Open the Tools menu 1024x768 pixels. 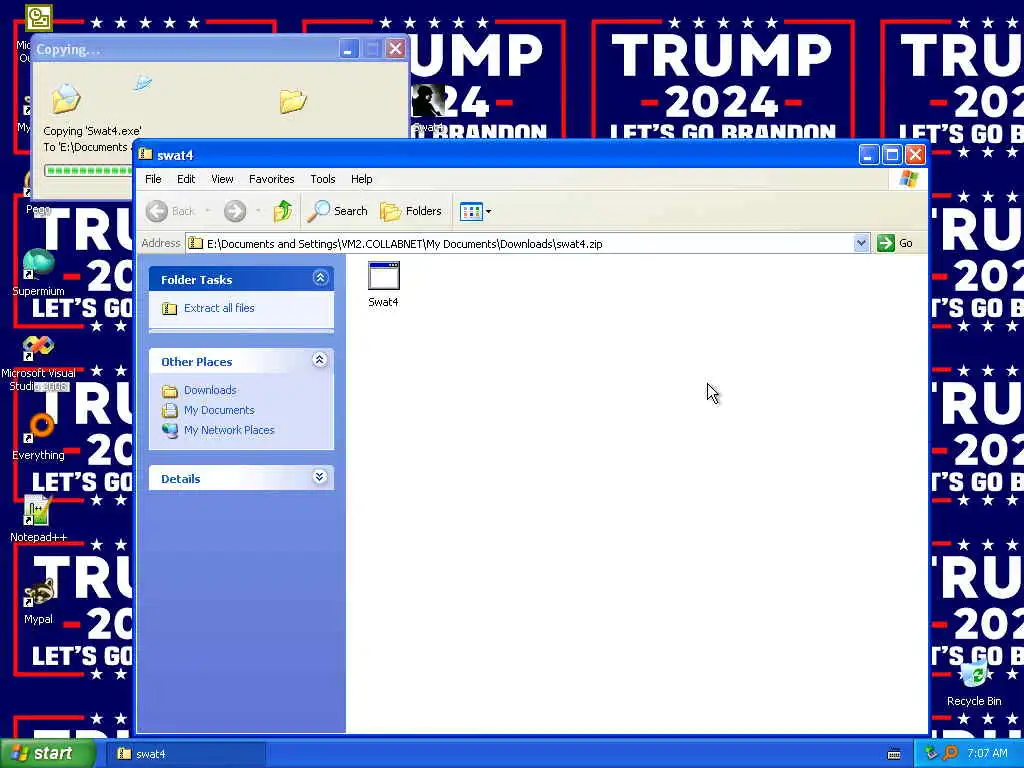click(323, 179)
